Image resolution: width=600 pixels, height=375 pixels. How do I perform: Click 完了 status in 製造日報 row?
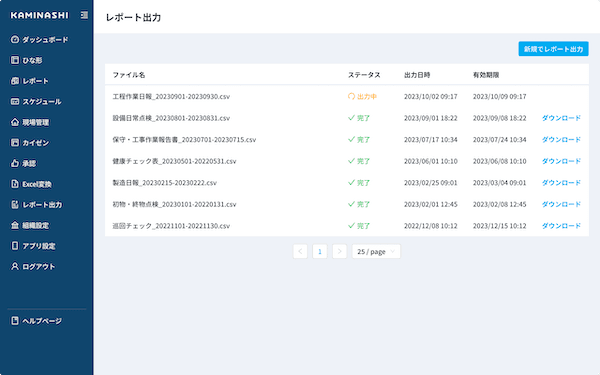pos(364,183)
